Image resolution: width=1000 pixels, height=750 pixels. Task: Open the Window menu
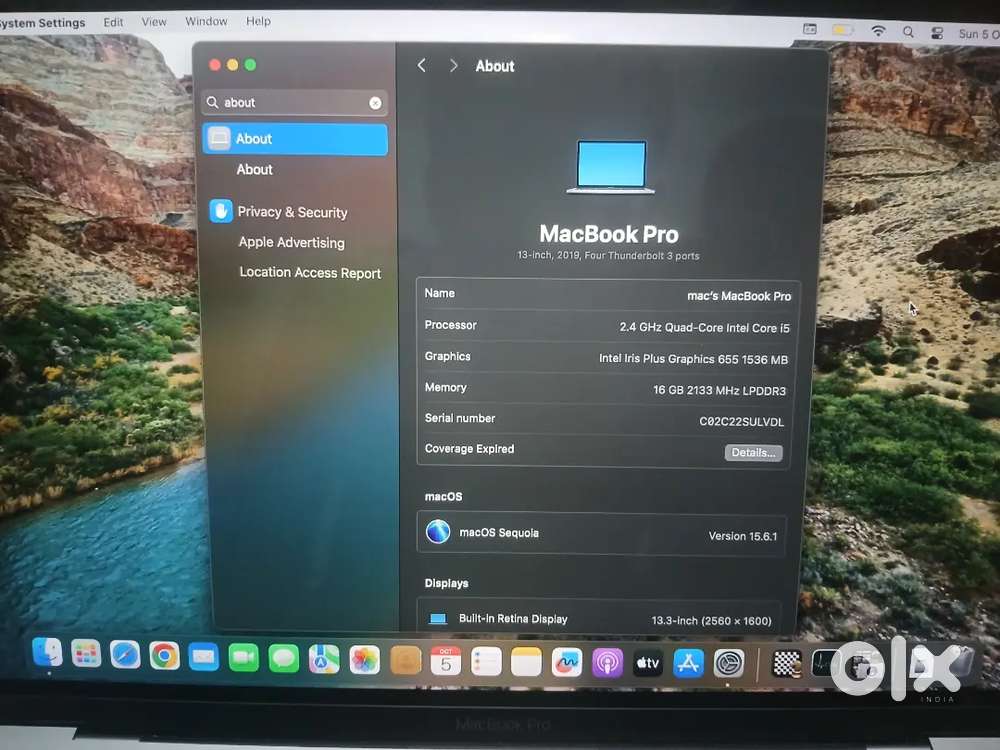click(x=206, y=21)
